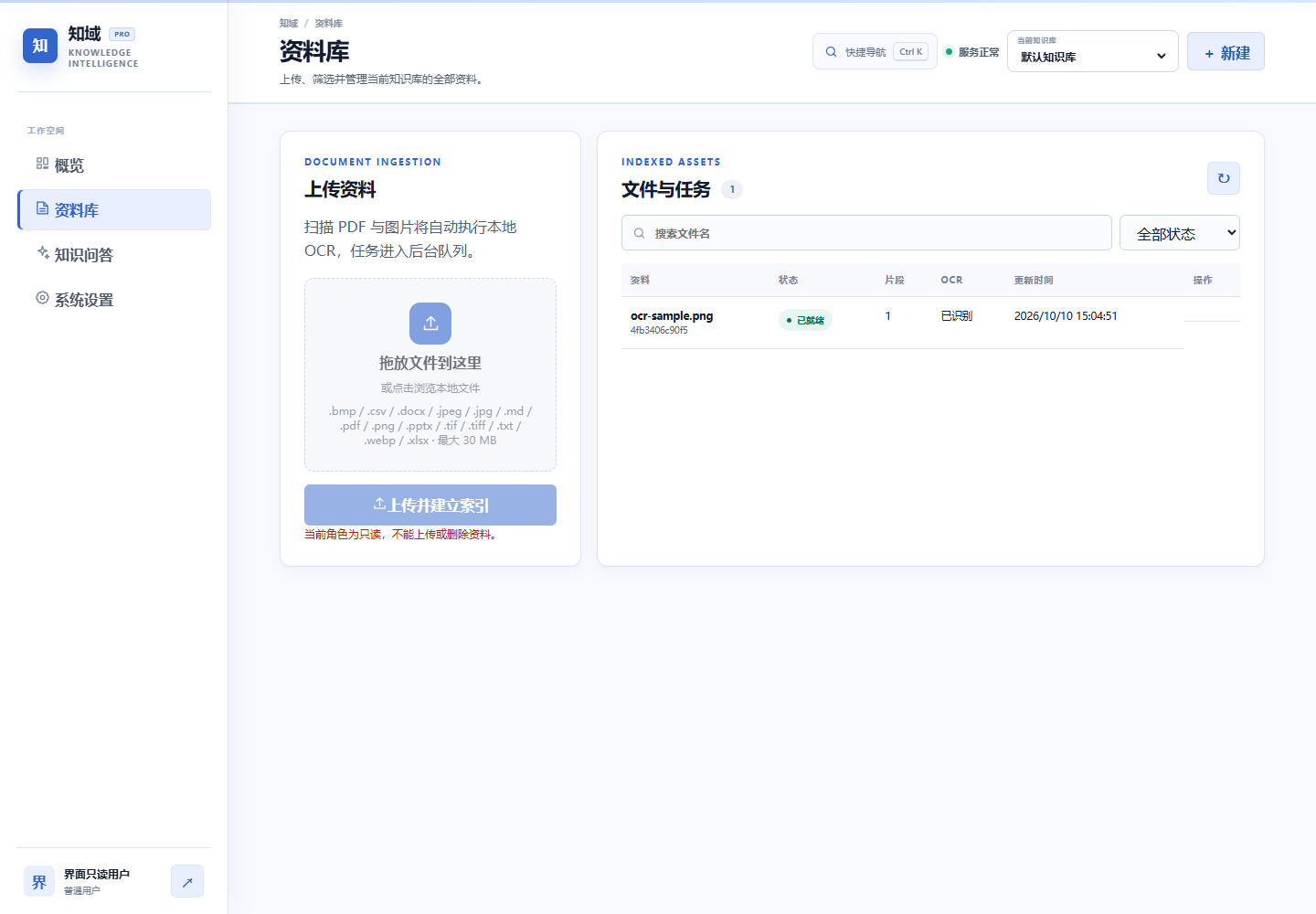Click timestamp 2026/10/10 15:04:51
This screenshot has width=1316, height=914.
pos(1066,316)
